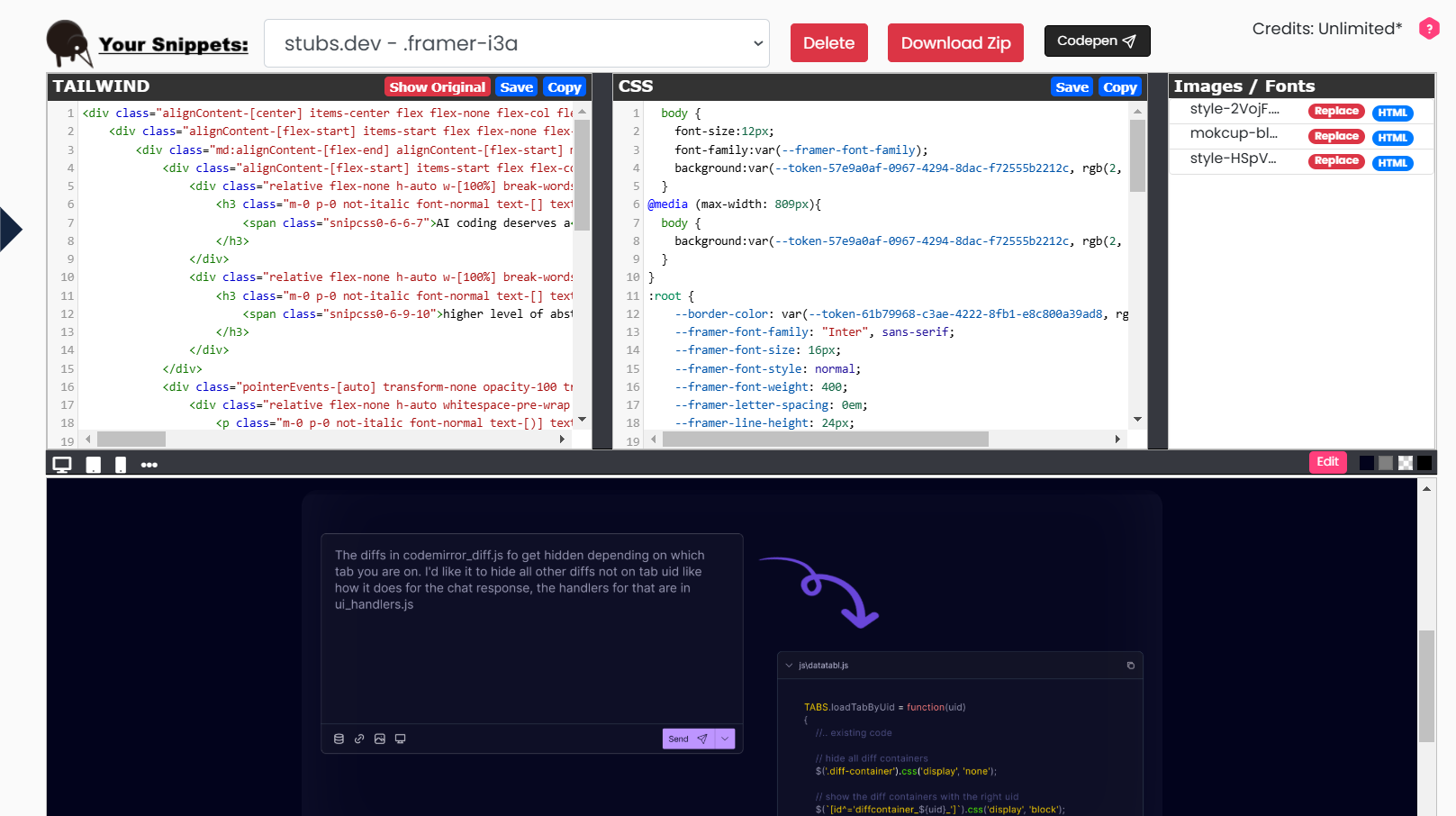Open the three-dots more options in preview bar

point(149,465)
